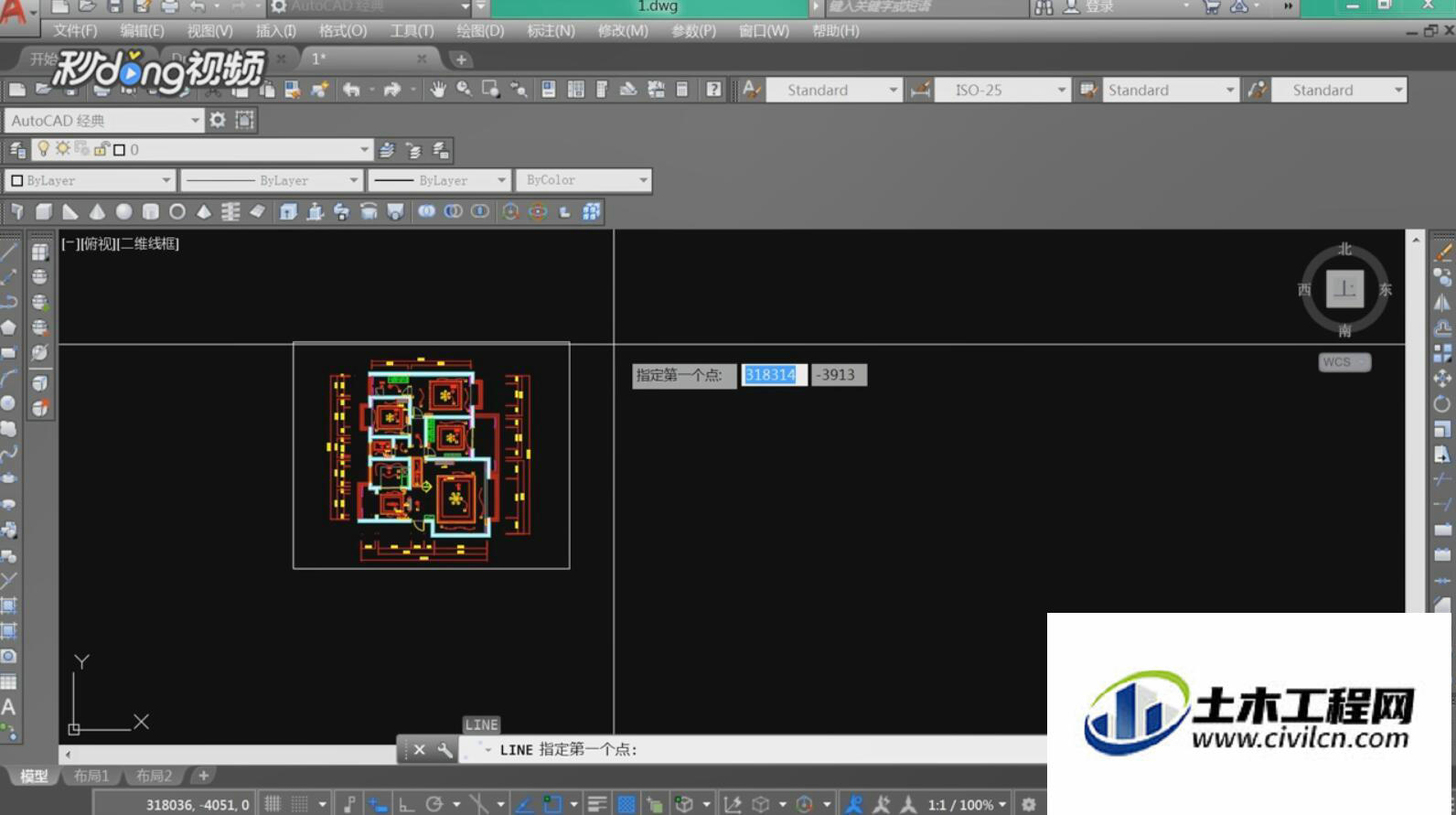Screen dimensions: 1456x815
Task: Open the 修改(M) menu
Action: click(623, 30)
